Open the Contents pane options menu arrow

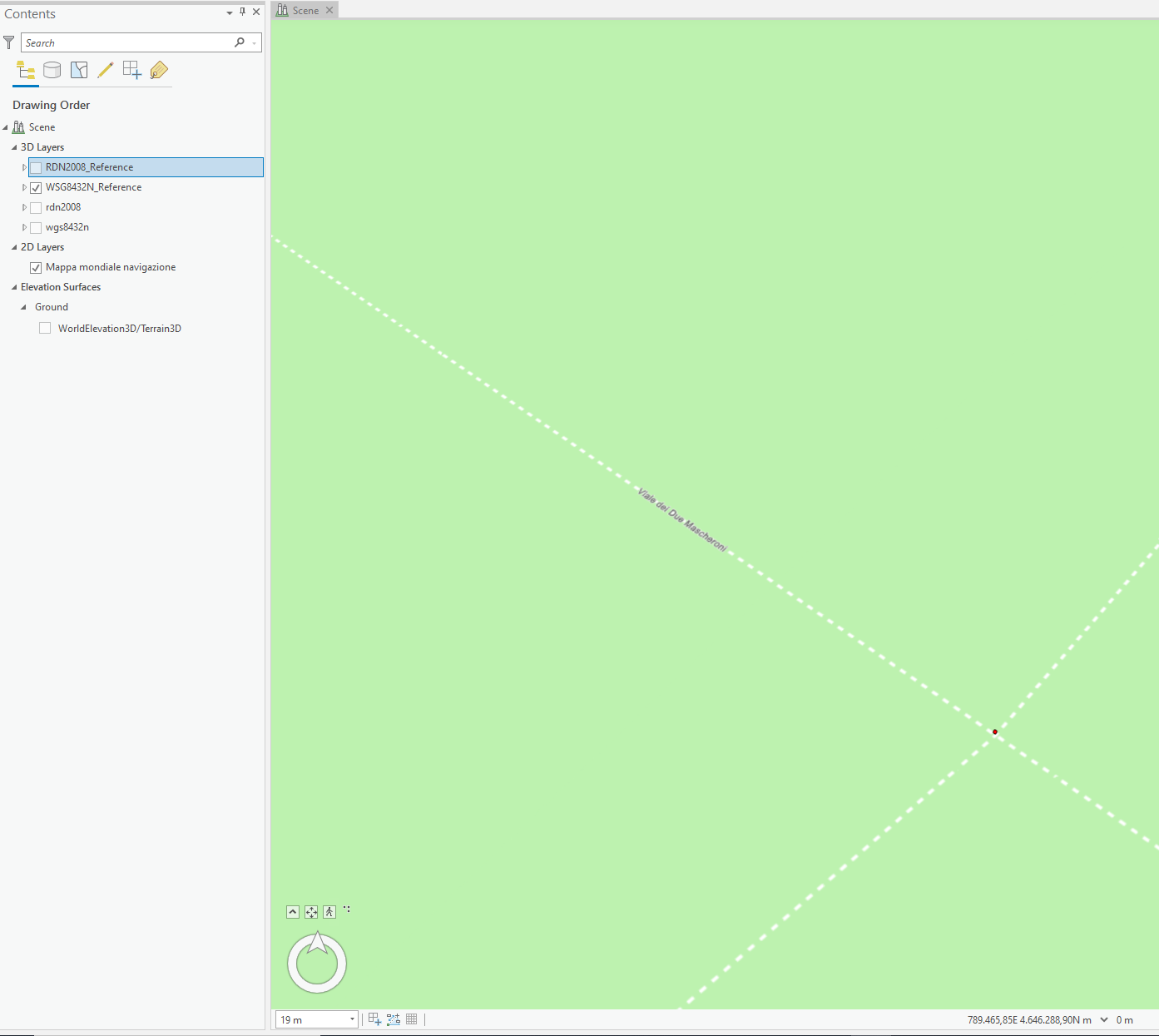click(230, 12)
